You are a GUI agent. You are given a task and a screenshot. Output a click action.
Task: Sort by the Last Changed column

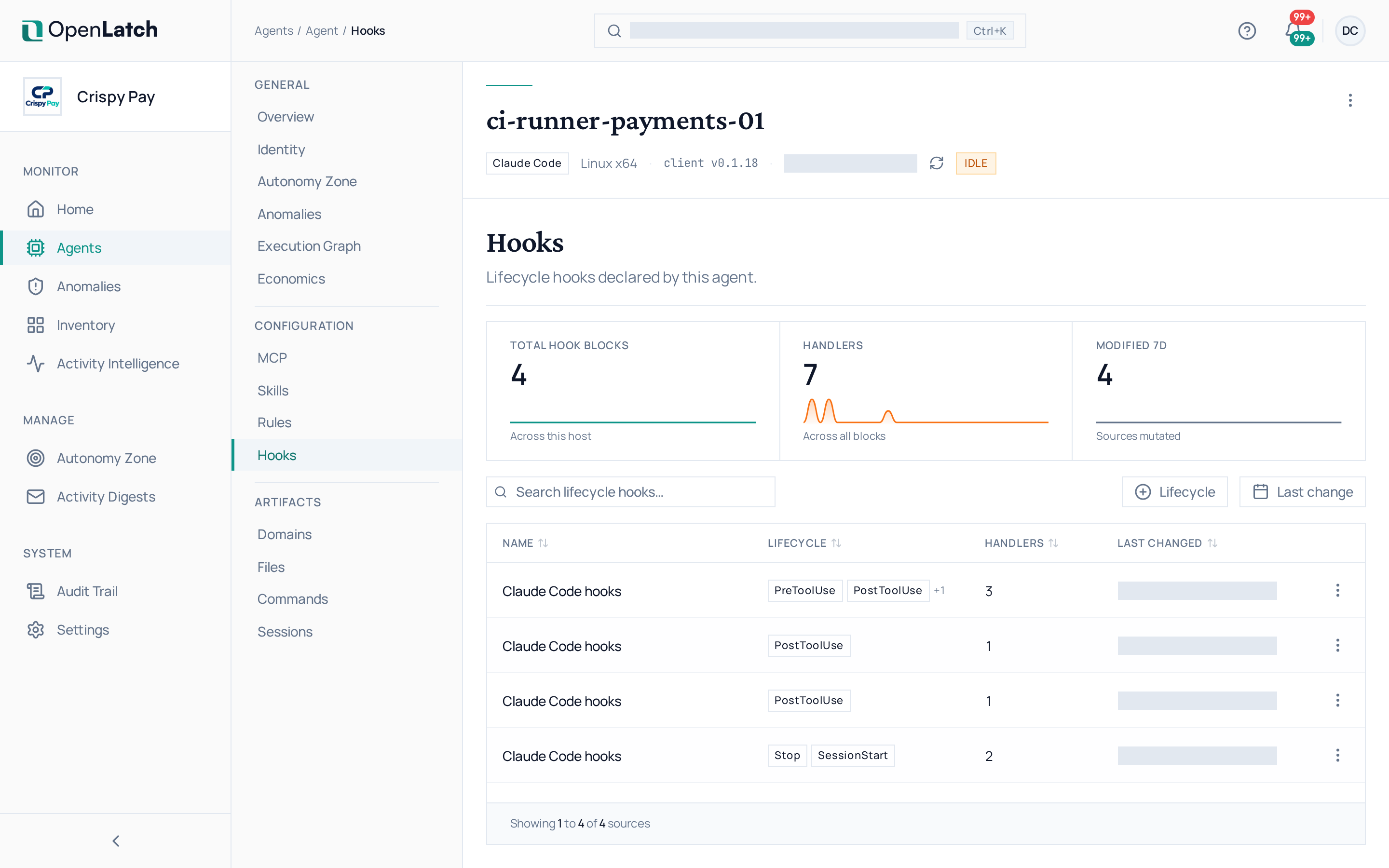1167,543
